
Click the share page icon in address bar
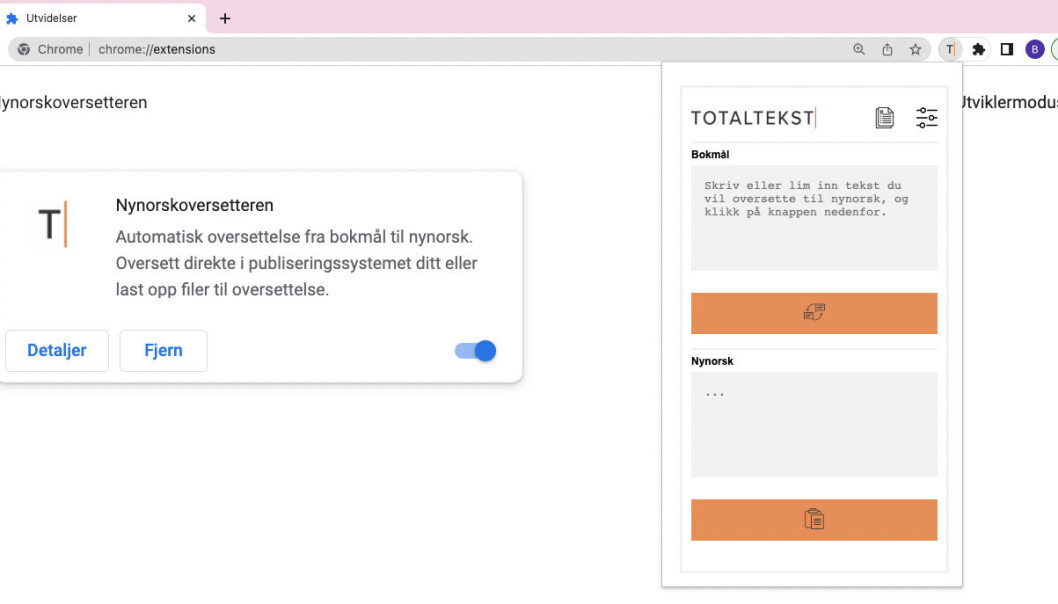tap(887, 49)
